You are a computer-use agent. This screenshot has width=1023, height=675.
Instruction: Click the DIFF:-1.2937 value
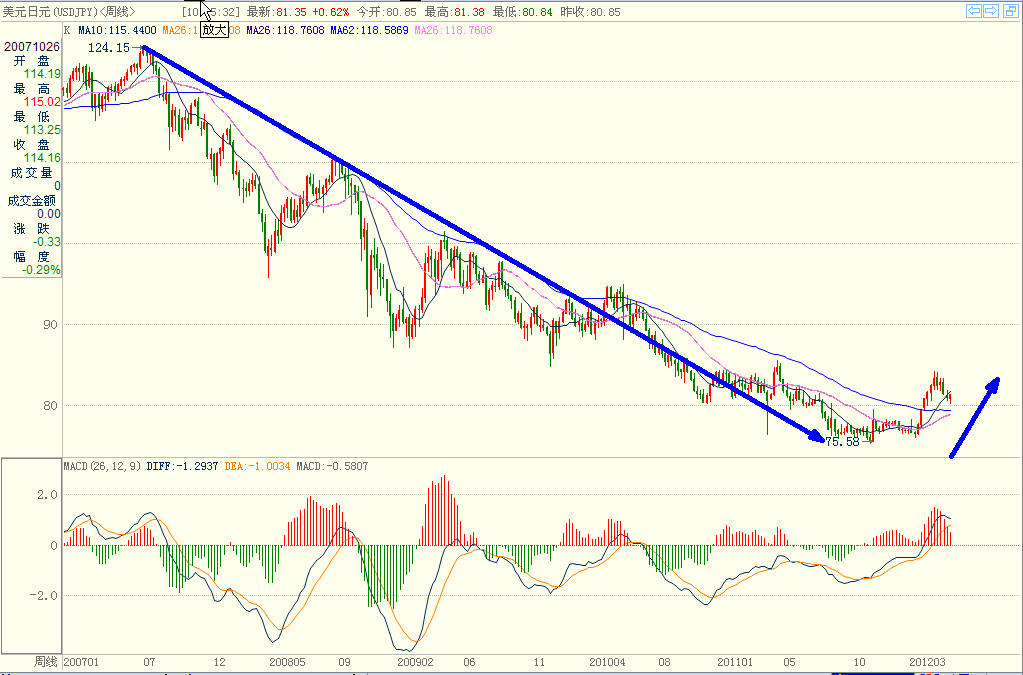point(182,466)
